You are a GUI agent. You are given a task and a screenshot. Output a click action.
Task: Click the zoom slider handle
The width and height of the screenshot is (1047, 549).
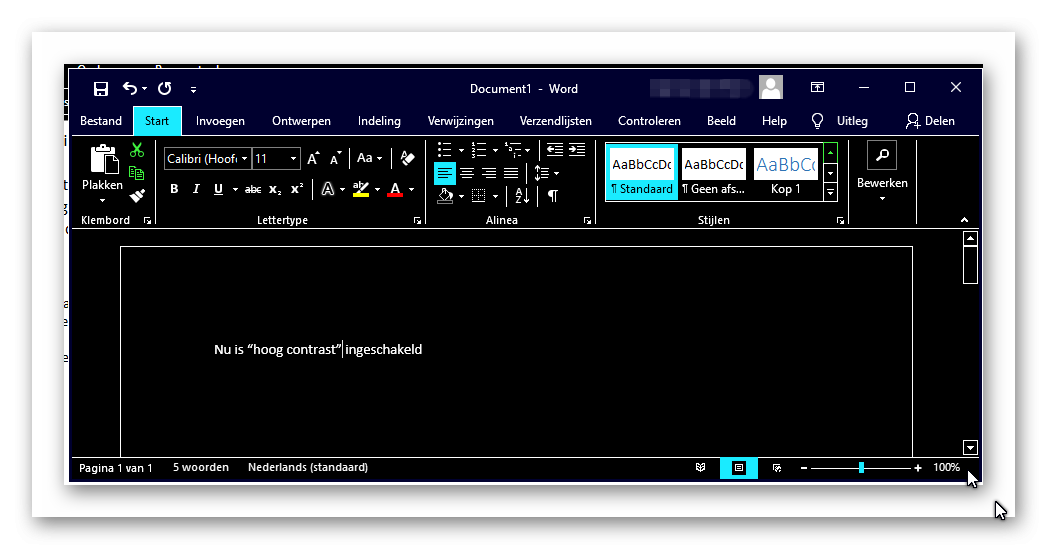861,468
